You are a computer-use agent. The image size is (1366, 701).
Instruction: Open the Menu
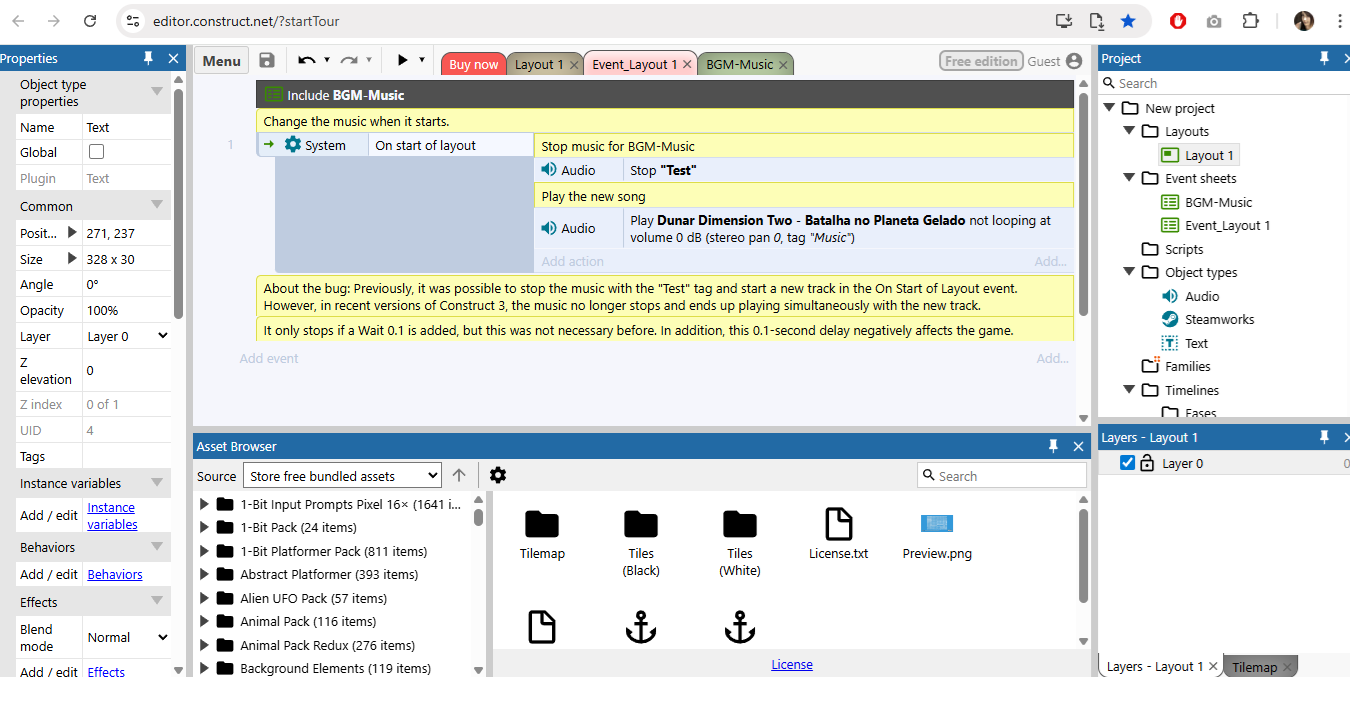coord(220,60)
